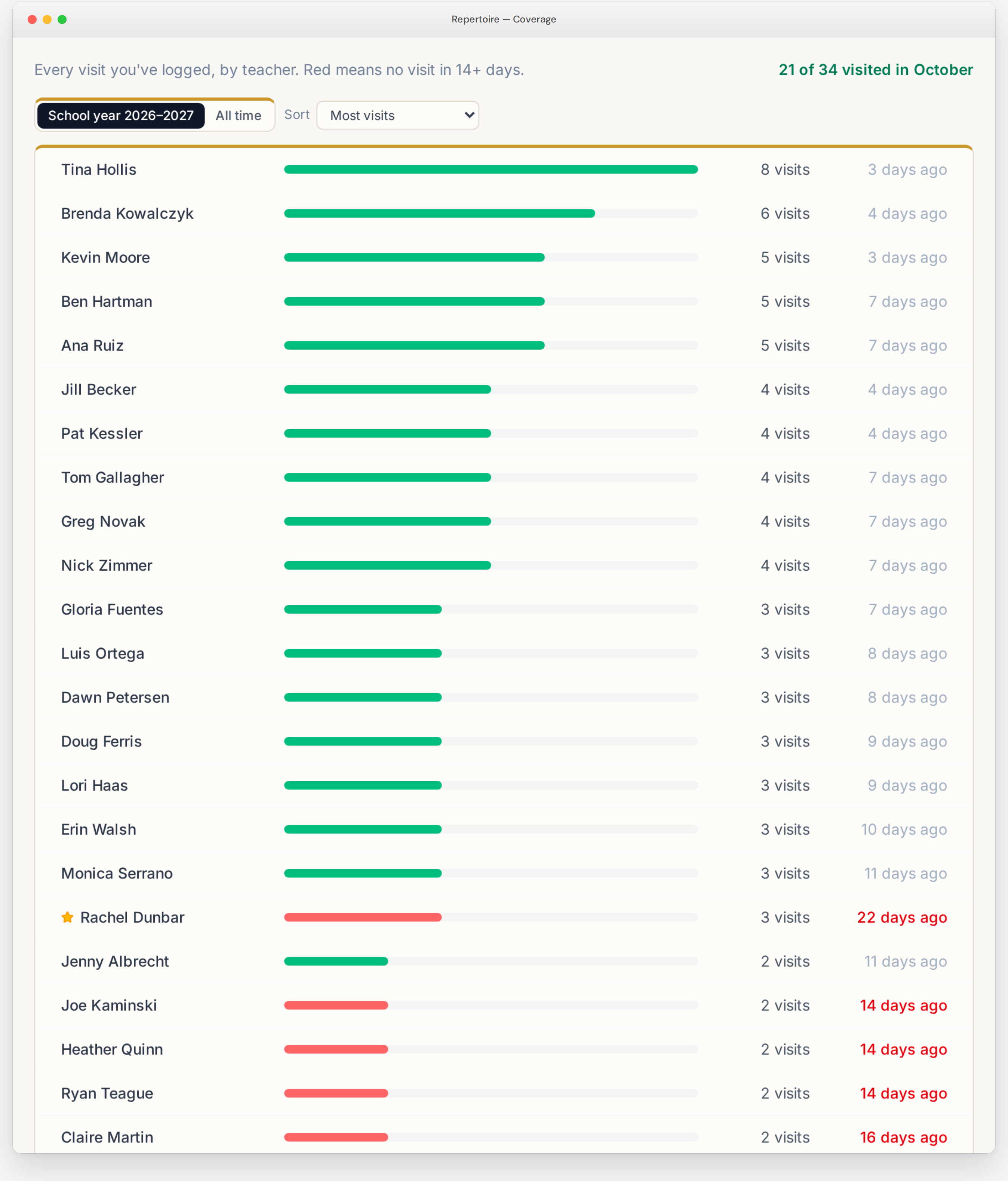Image resolution: width=1008 pixels, height=1181 pixels.
Task: Select Lori Haas teacher name
Action: [x=94, y=785]
